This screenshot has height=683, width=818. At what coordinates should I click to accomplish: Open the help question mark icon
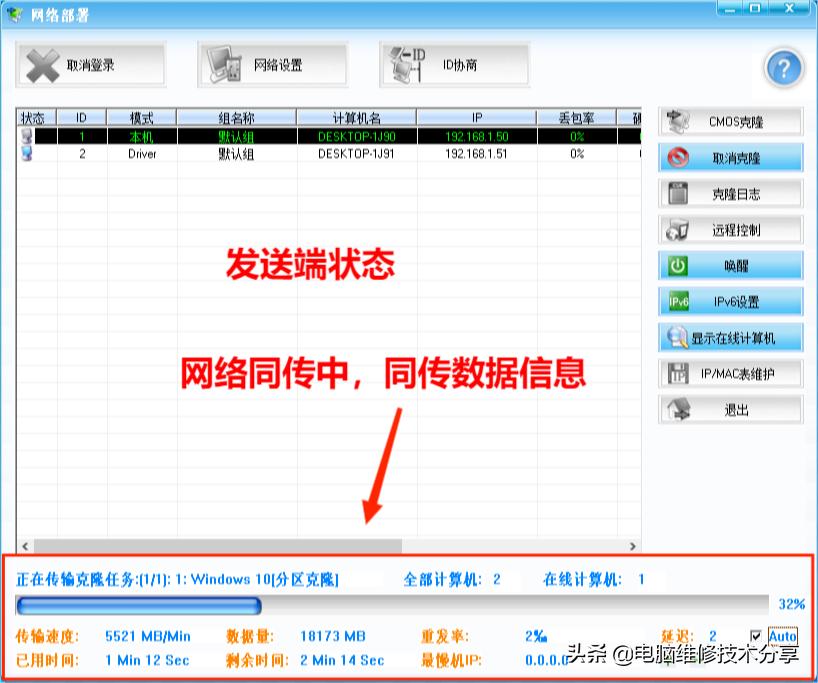tap(784, 68)
